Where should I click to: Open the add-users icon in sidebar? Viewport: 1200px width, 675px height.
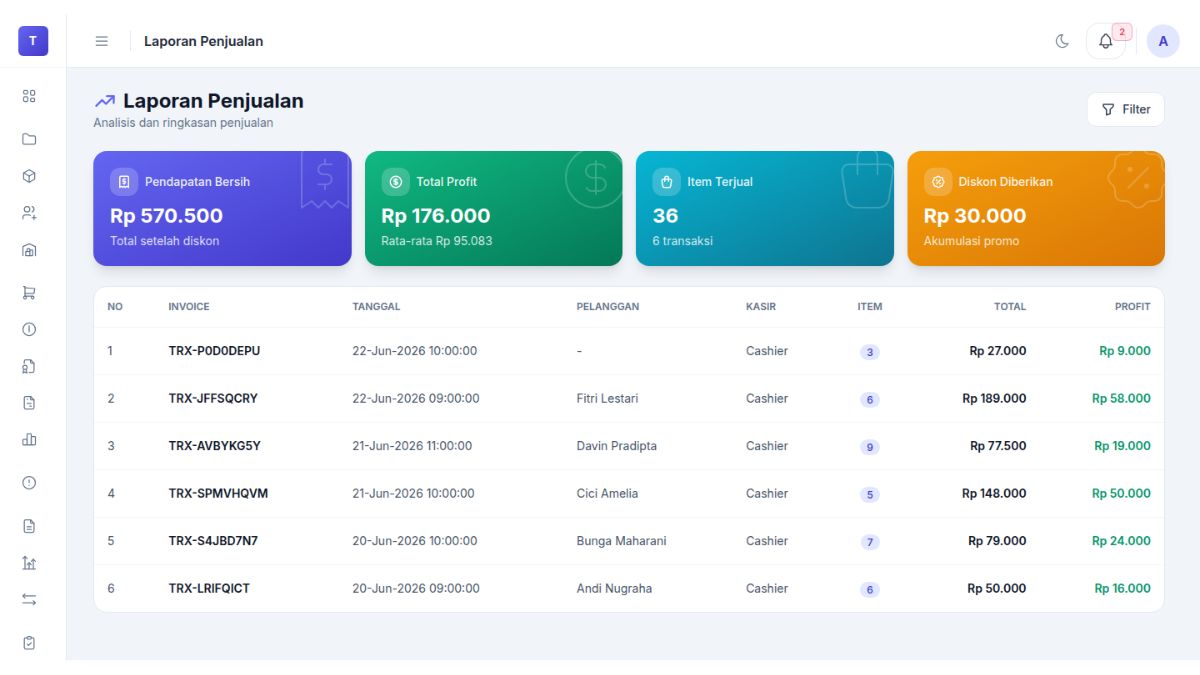pos(29,213)
